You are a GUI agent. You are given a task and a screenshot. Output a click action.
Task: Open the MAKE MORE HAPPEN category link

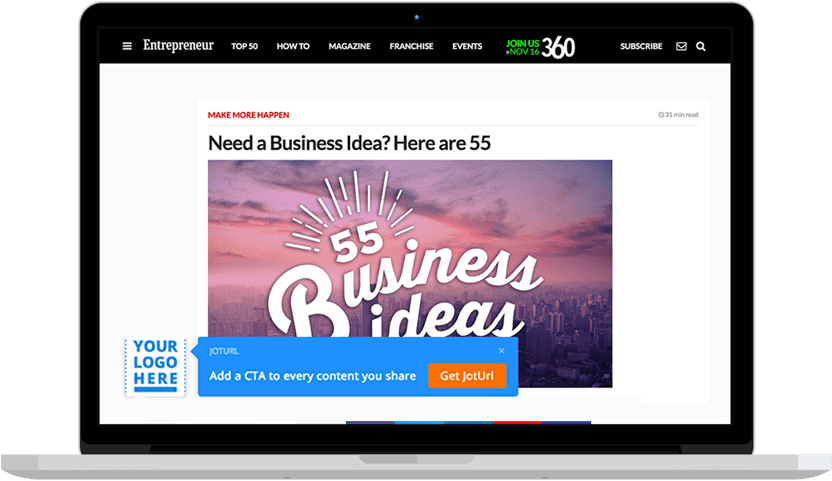(x=248, y=115)
